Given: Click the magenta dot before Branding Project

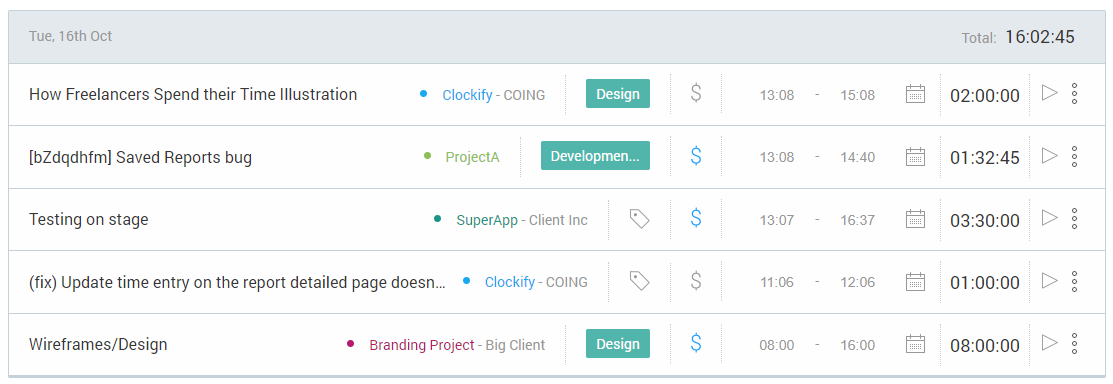Looking at the screenshot, I should [350, 344].
